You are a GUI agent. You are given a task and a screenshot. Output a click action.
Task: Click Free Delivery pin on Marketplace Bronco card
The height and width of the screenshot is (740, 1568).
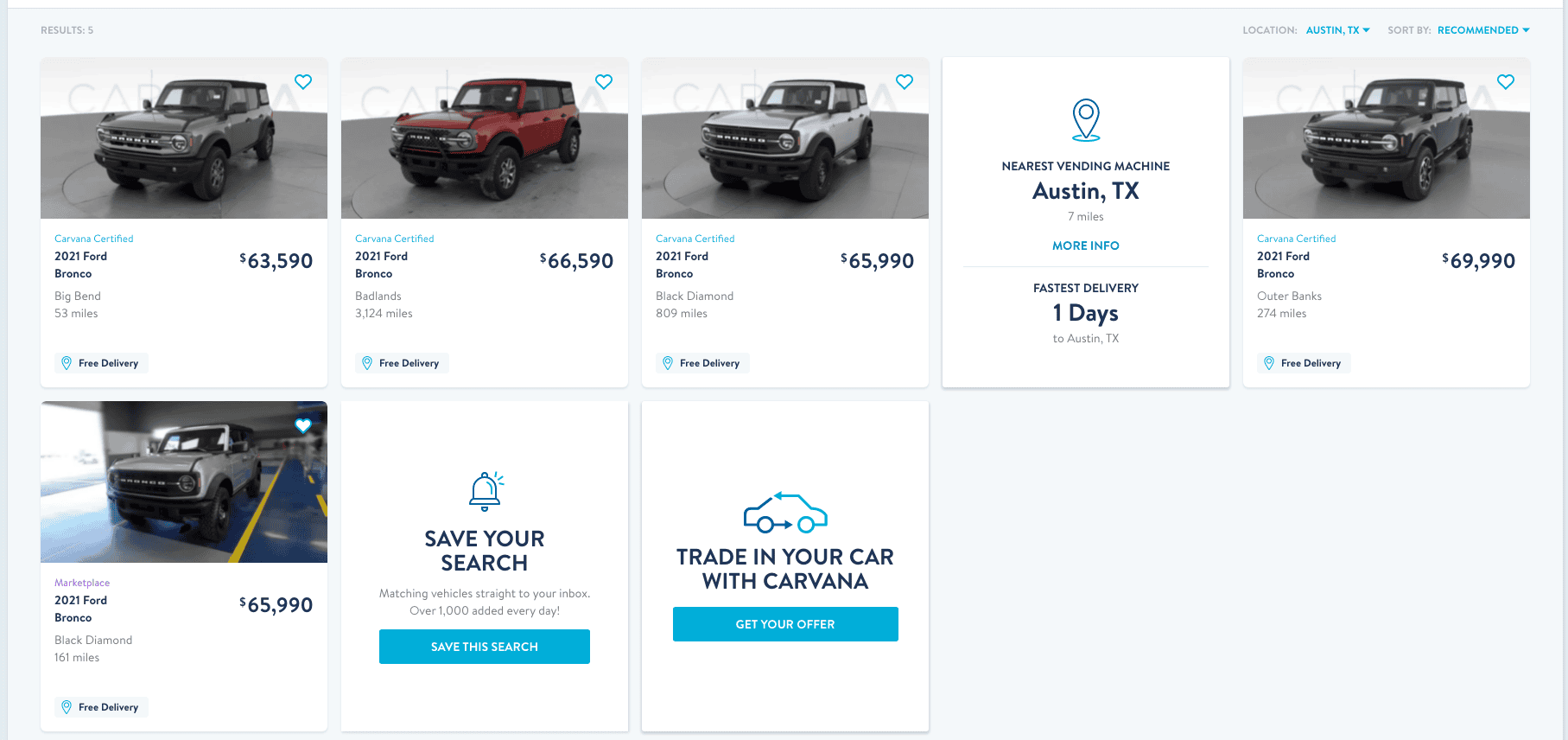[67, 706]
